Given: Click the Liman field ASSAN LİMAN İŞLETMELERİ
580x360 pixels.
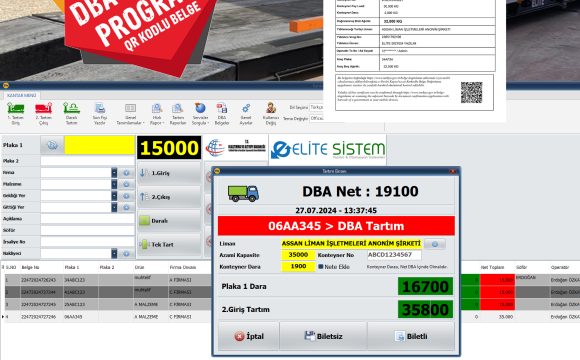Looking at the screenshot, I should tap(351, 243).
